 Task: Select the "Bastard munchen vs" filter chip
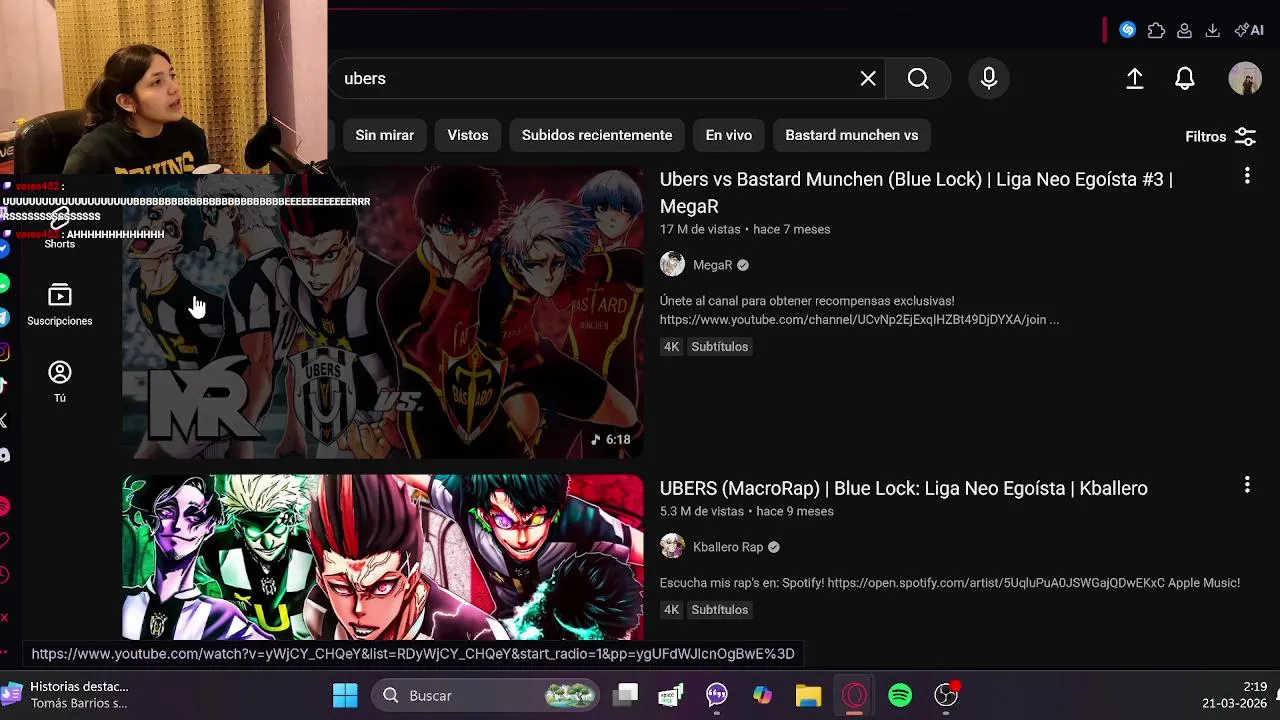coord(852,135)
